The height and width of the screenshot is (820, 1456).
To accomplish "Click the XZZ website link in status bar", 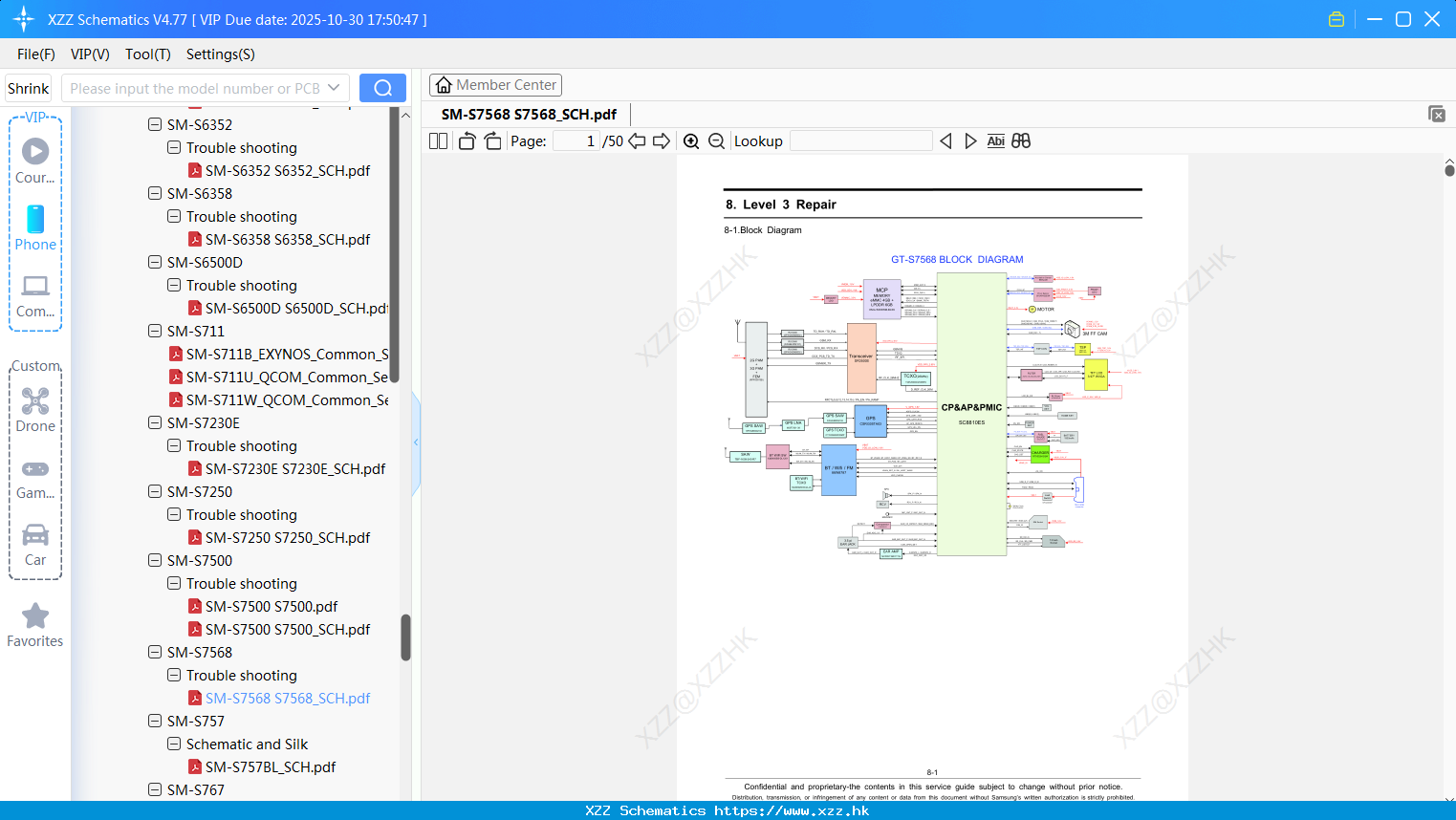I will click(x=792, y=810).
